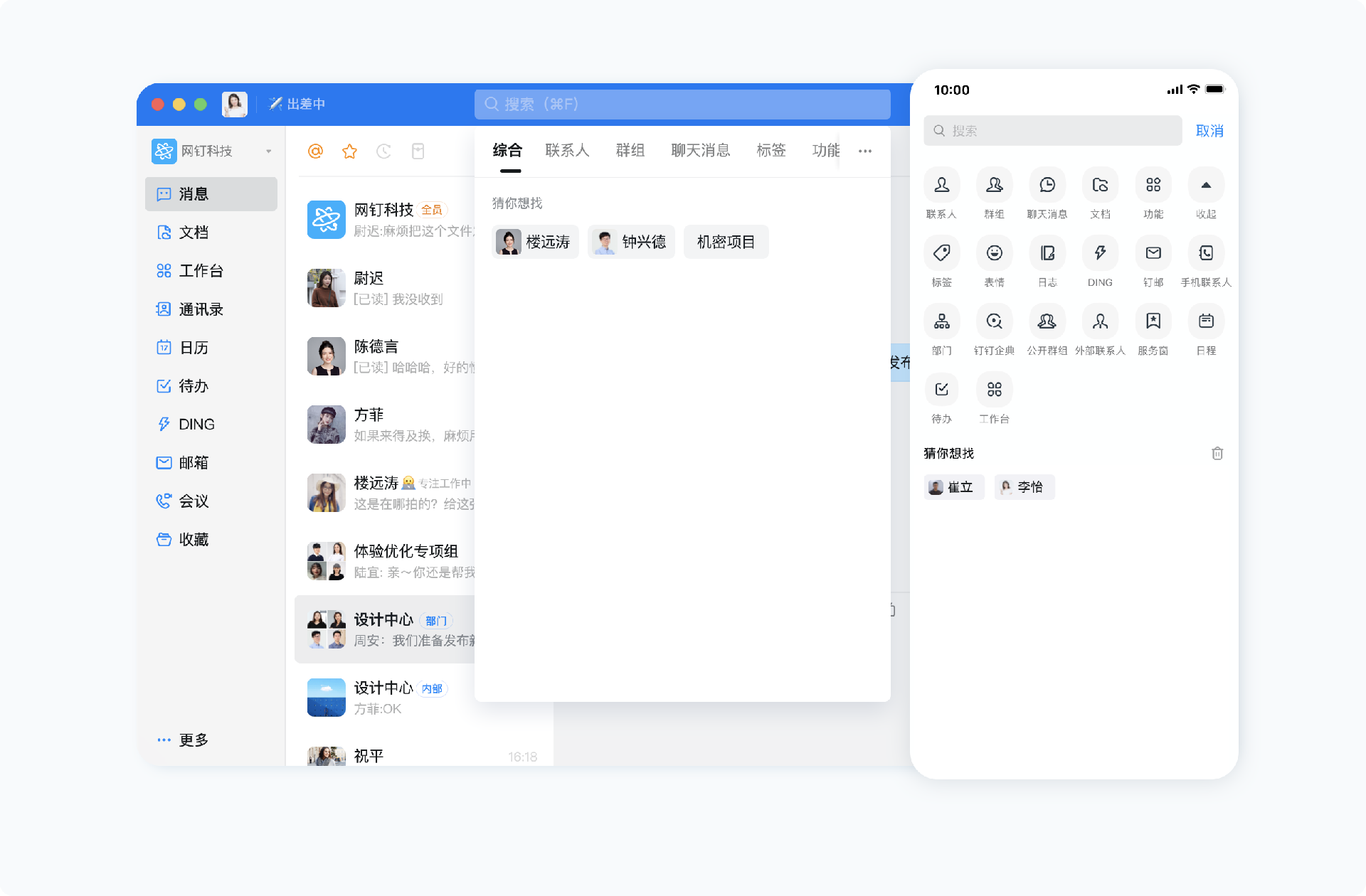
Task: Tap the 部门 icon on the phone
Action: (x=941, y=321)
